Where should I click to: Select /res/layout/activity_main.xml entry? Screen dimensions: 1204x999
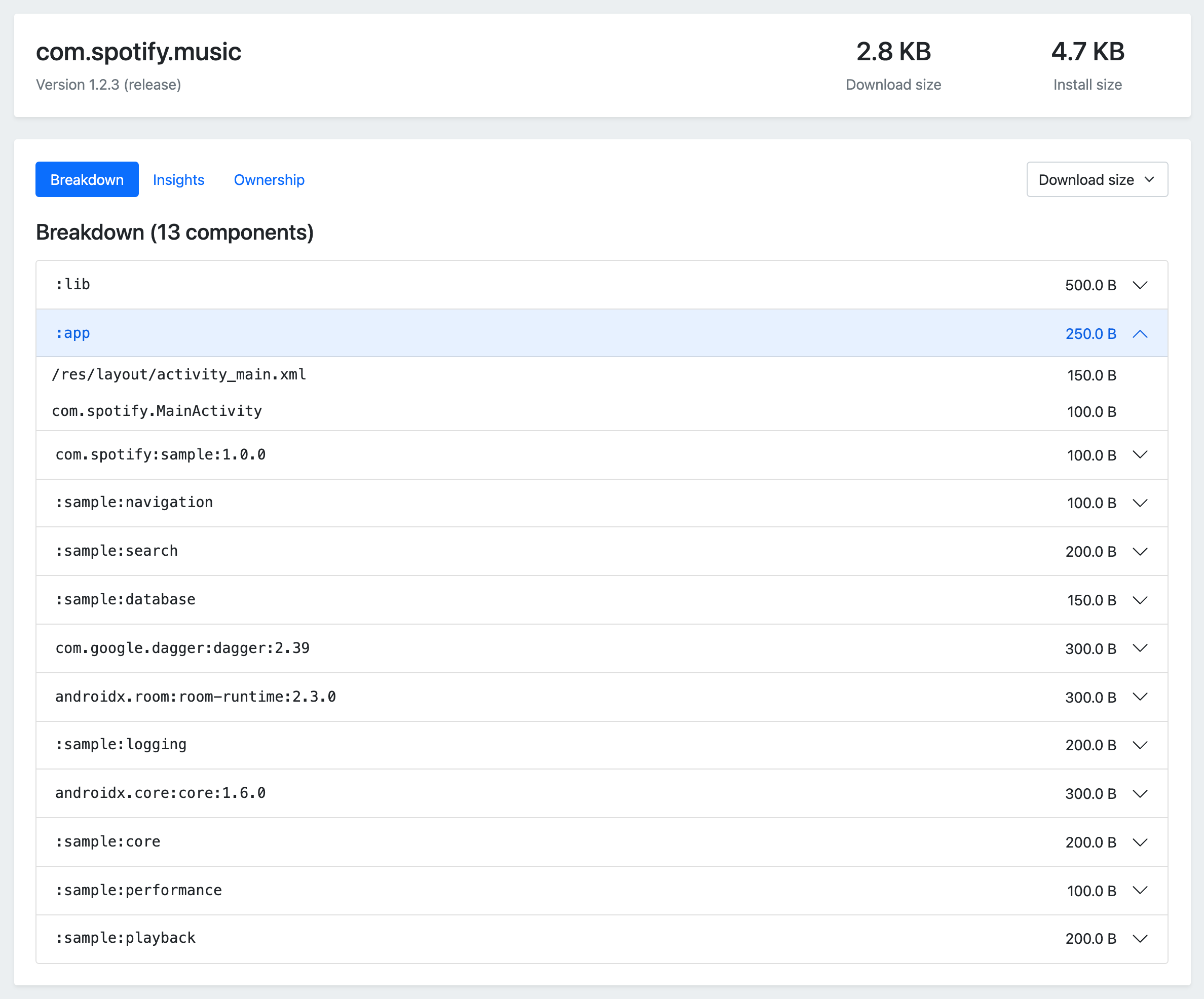click(x=179, y=375)
